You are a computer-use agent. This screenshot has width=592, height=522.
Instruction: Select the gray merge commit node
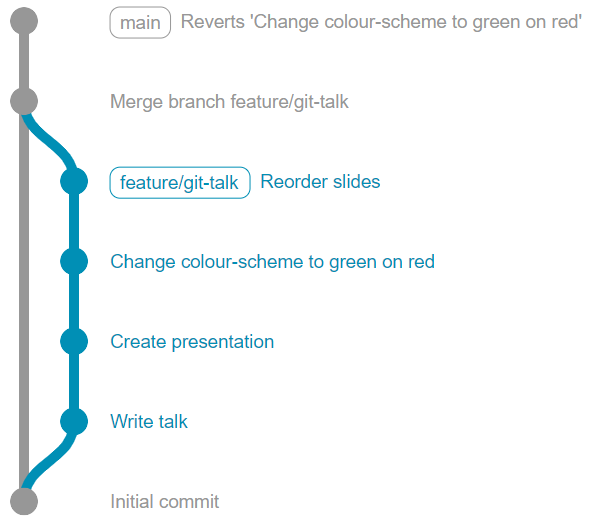coord(24,101)
